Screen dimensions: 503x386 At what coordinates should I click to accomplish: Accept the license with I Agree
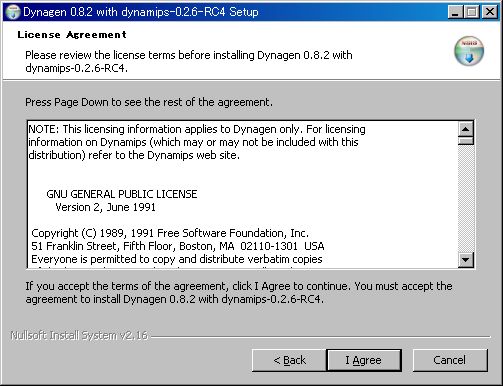click(x=364, y=360)
